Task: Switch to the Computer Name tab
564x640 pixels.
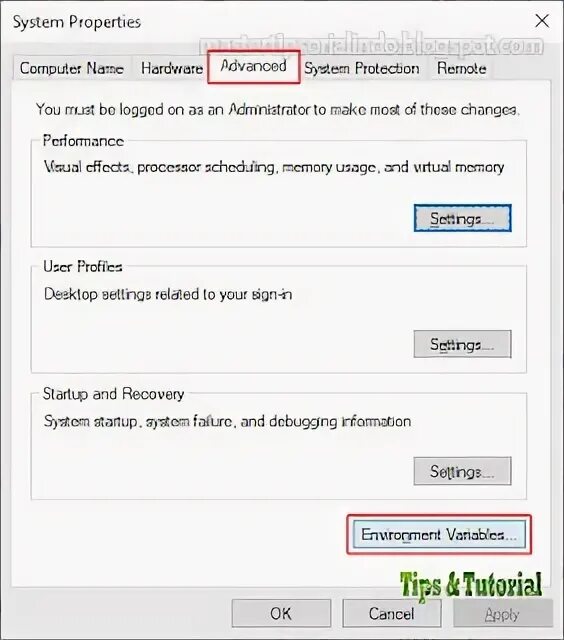Action: point(71,68)
